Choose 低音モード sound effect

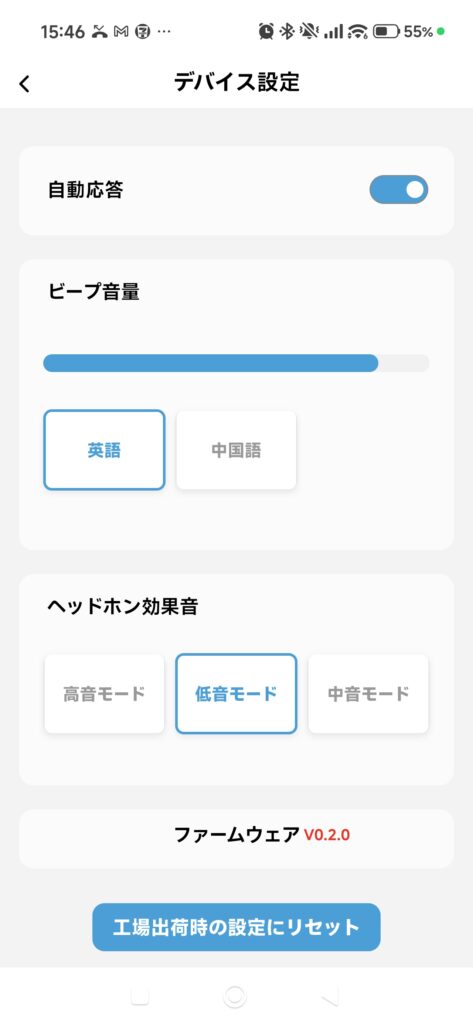(x=236, y=694)
